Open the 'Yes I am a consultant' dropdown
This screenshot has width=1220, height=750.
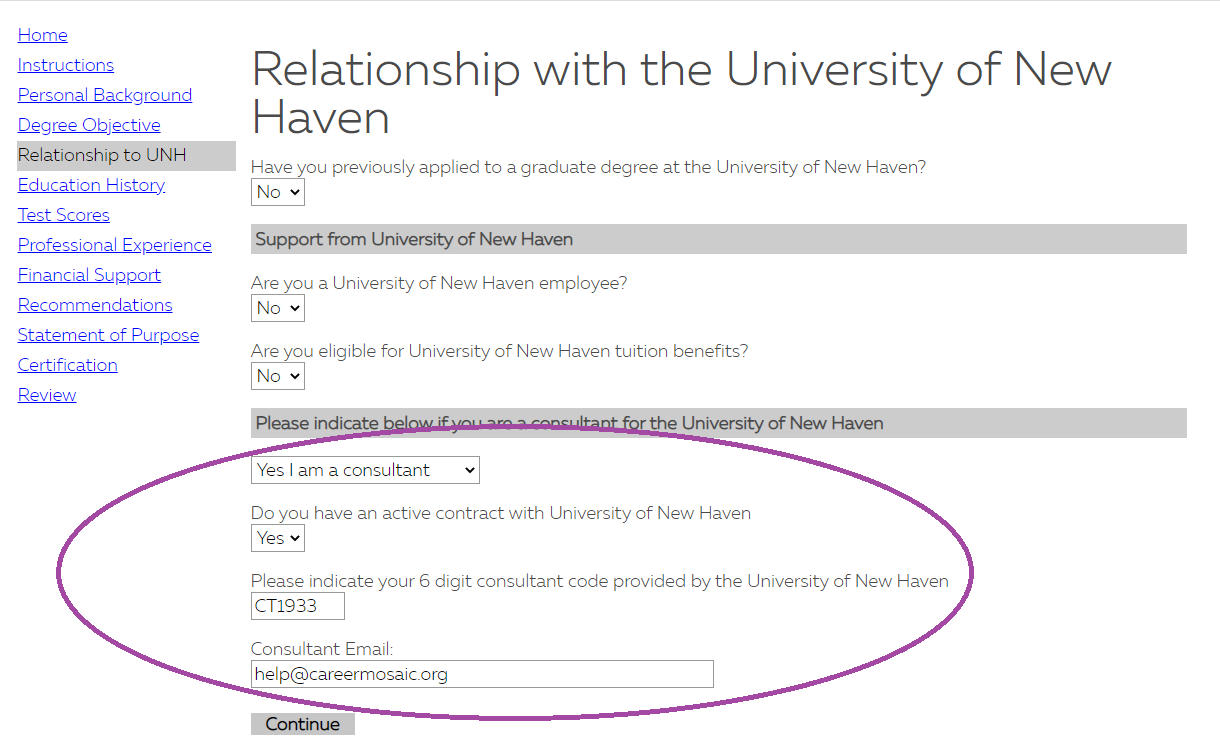click(x=365, y=470)
